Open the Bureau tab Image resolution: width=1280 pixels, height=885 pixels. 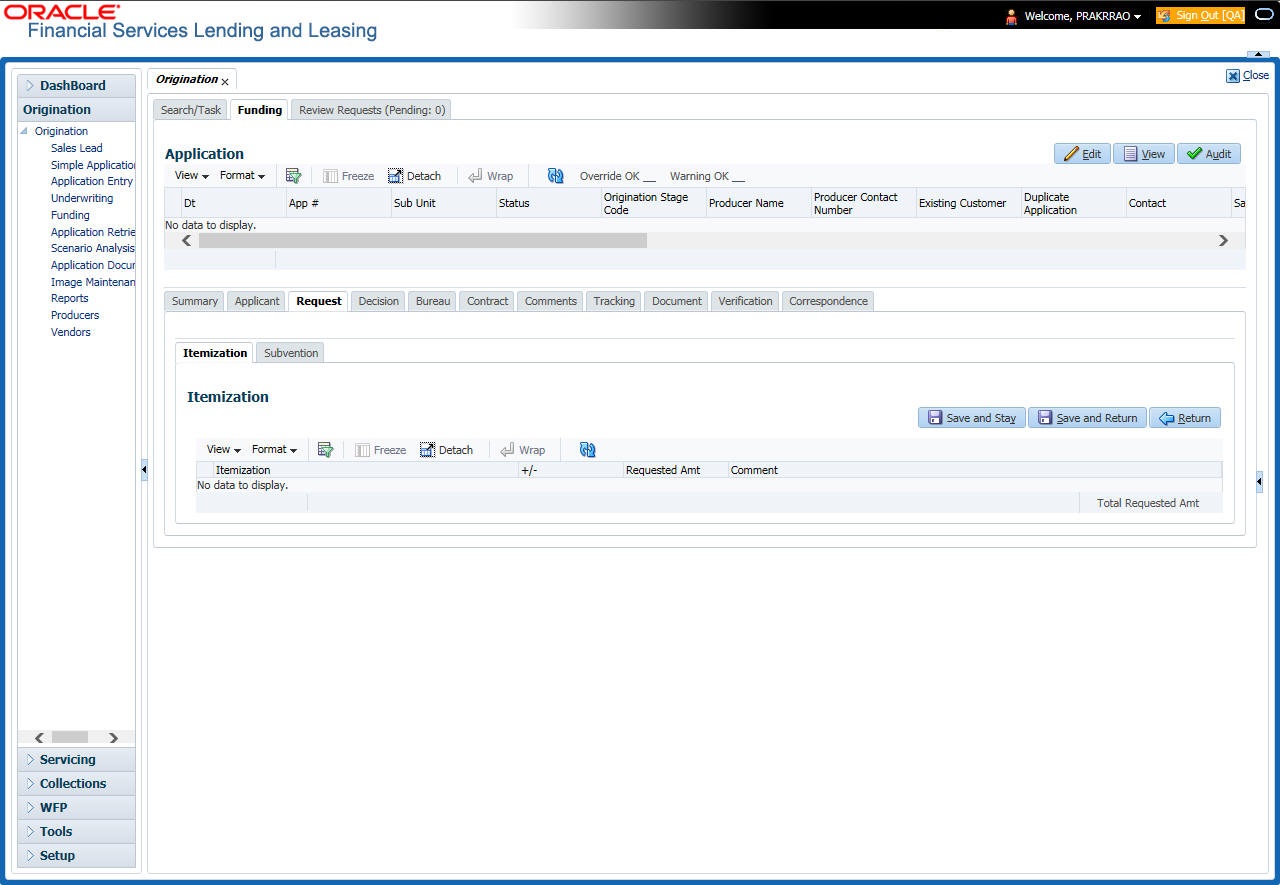[x=433, y=301]
